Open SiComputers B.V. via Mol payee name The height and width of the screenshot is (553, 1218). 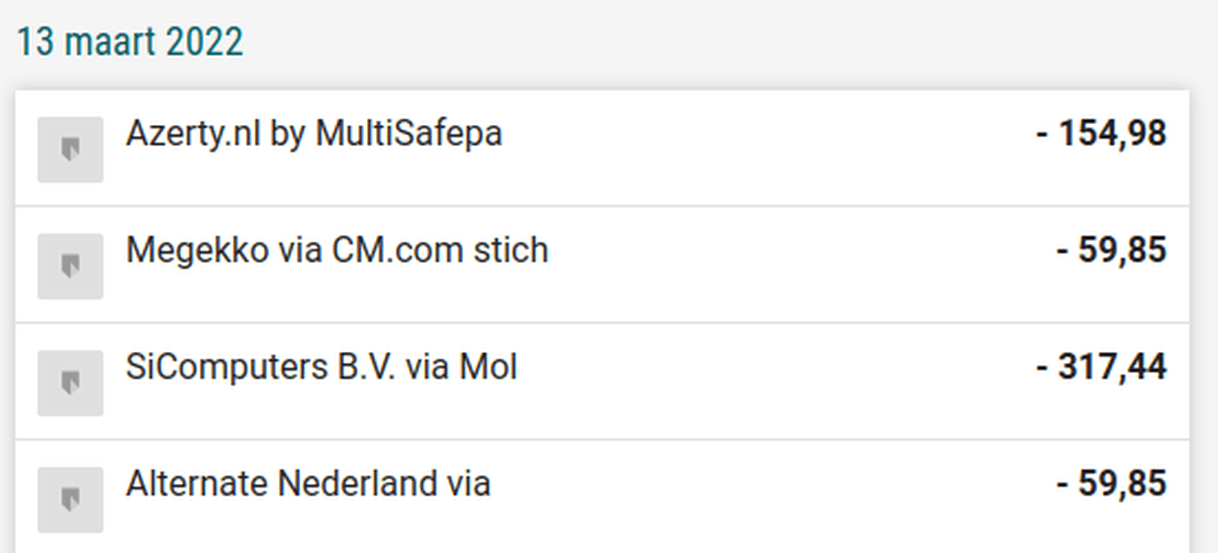point(322,367)
